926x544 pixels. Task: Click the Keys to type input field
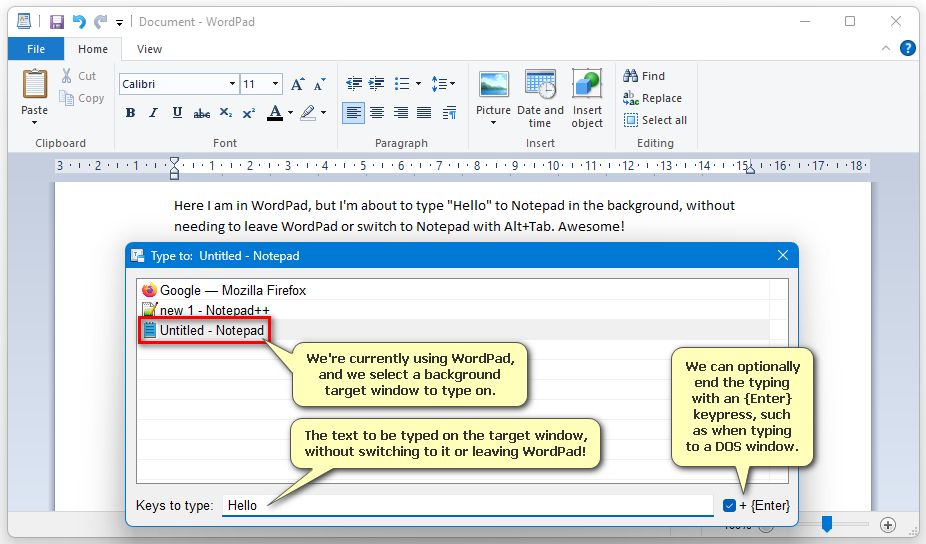click(x=466, y=506)
